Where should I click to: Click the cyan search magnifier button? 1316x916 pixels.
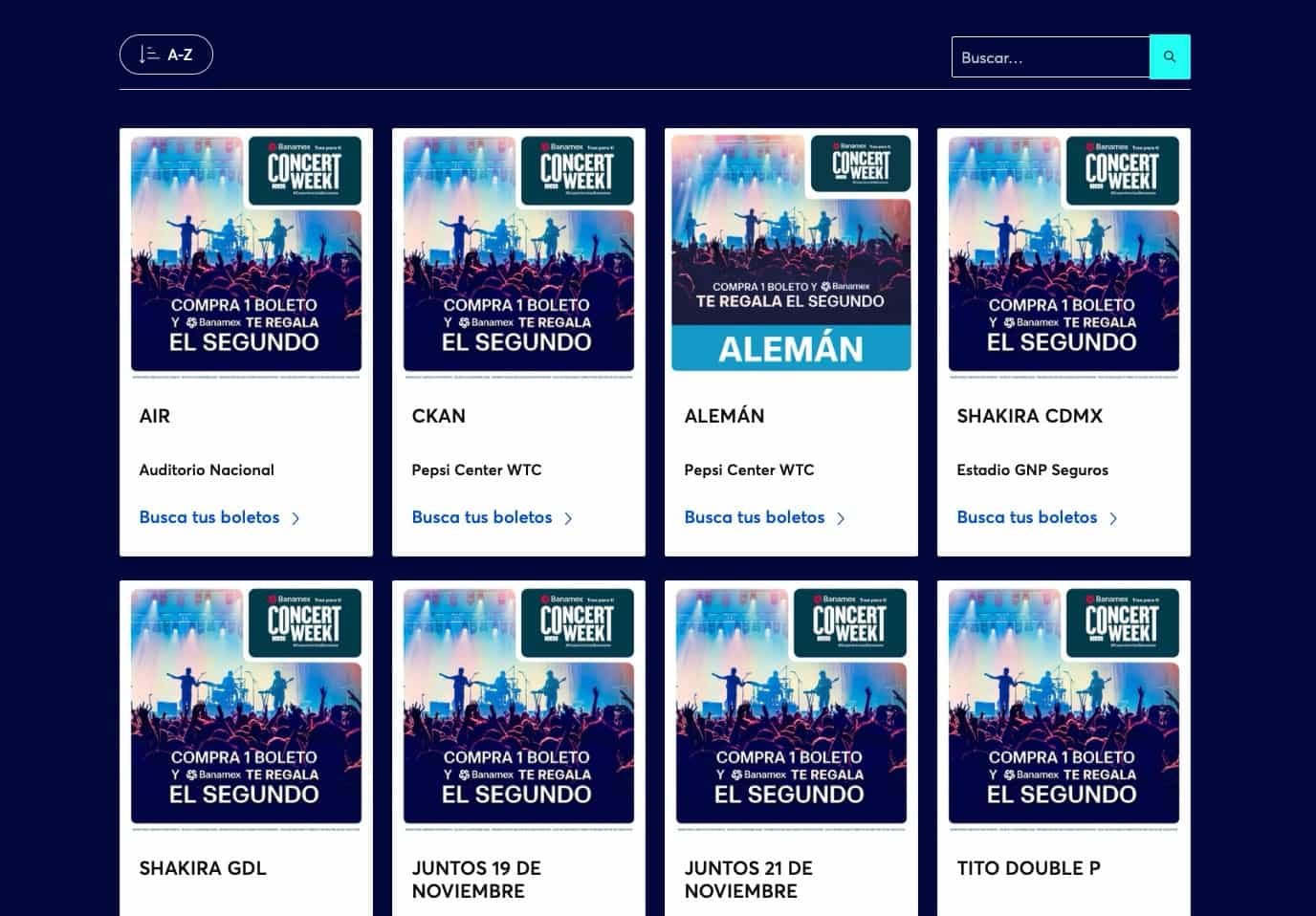[x=1170, y=56]
